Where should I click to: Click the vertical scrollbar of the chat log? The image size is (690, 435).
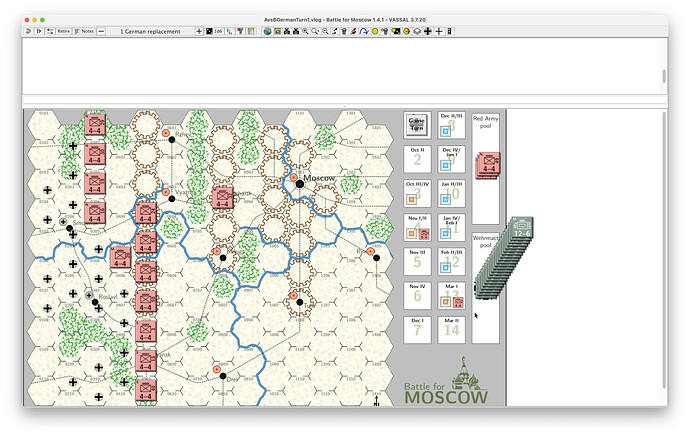pos(662,76)
